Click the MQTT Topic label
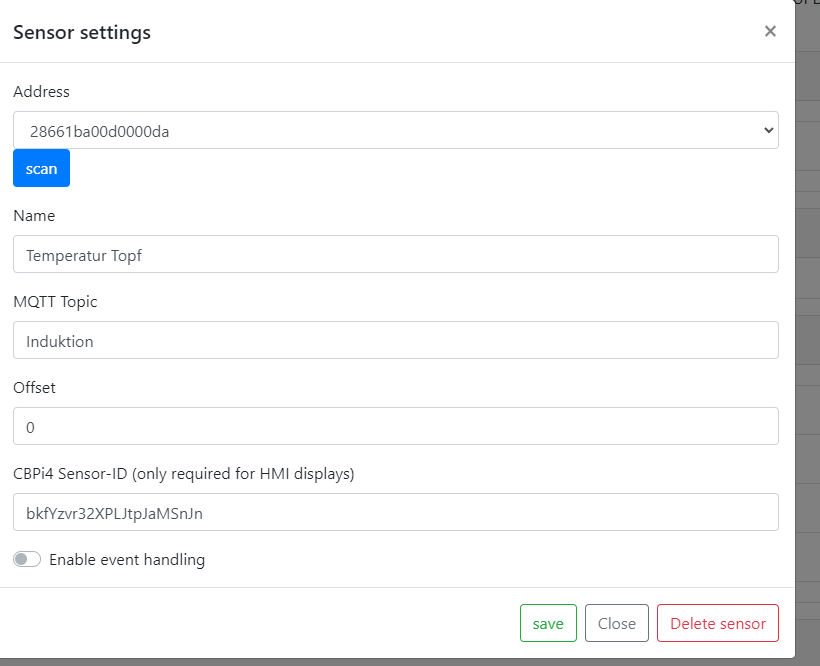This screenshot has height=666, width=820. tap(55, 302)
